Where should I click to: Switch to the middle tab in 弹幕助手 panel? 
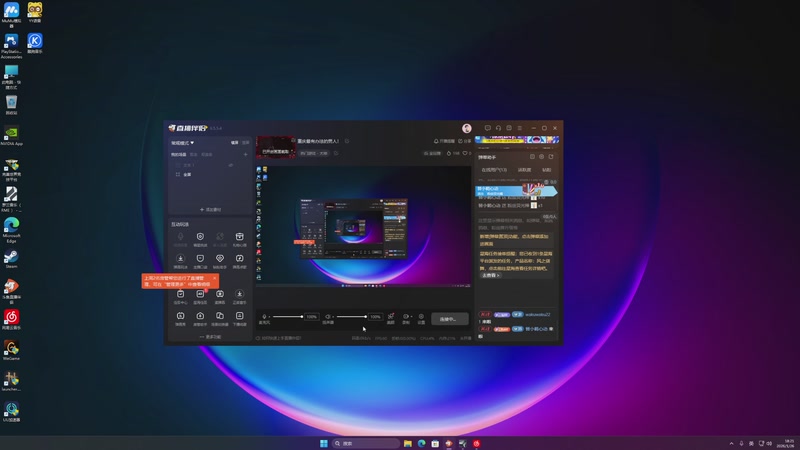pos(524,170)
